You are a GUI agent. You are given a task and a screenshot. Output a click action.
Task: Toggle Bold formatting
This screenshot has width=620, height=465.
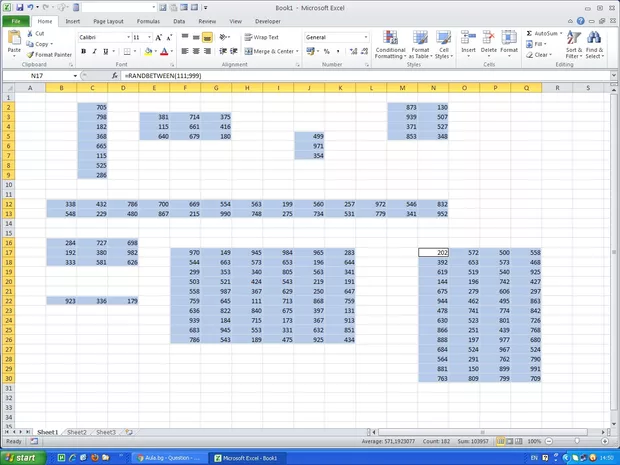(82, 51)
